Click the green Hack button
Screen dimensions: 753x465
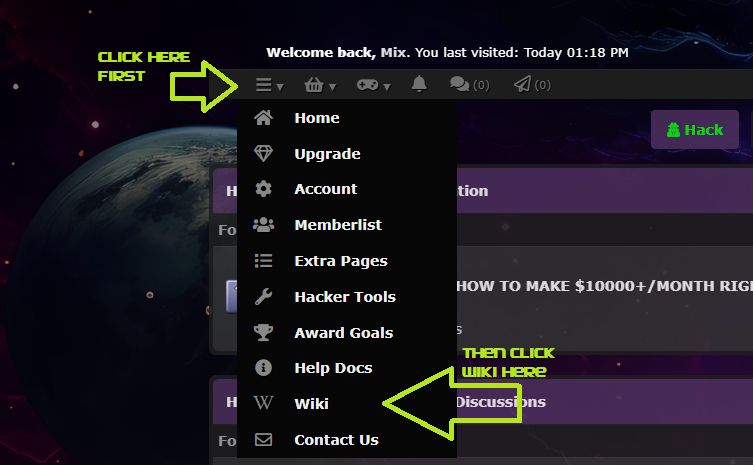[x=694, y=130]
